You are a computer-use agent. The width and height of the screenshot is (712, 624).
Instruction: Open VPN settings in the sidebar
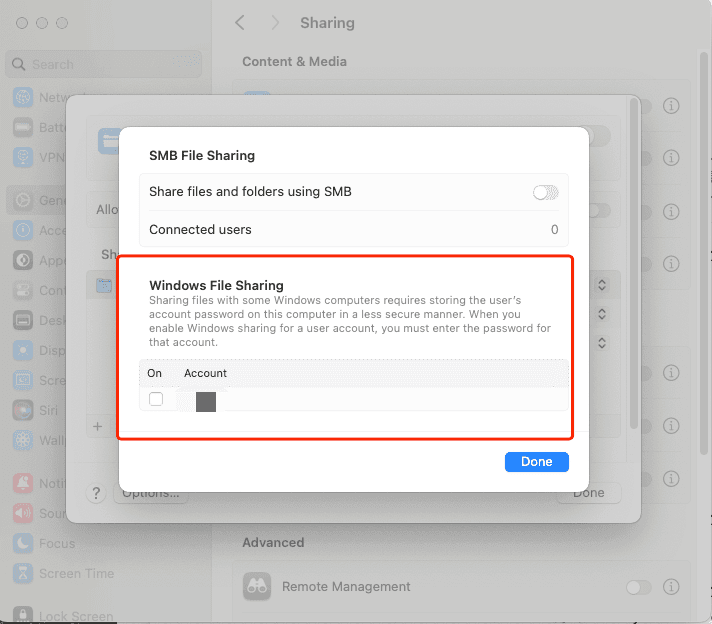(x=40, y=157)
